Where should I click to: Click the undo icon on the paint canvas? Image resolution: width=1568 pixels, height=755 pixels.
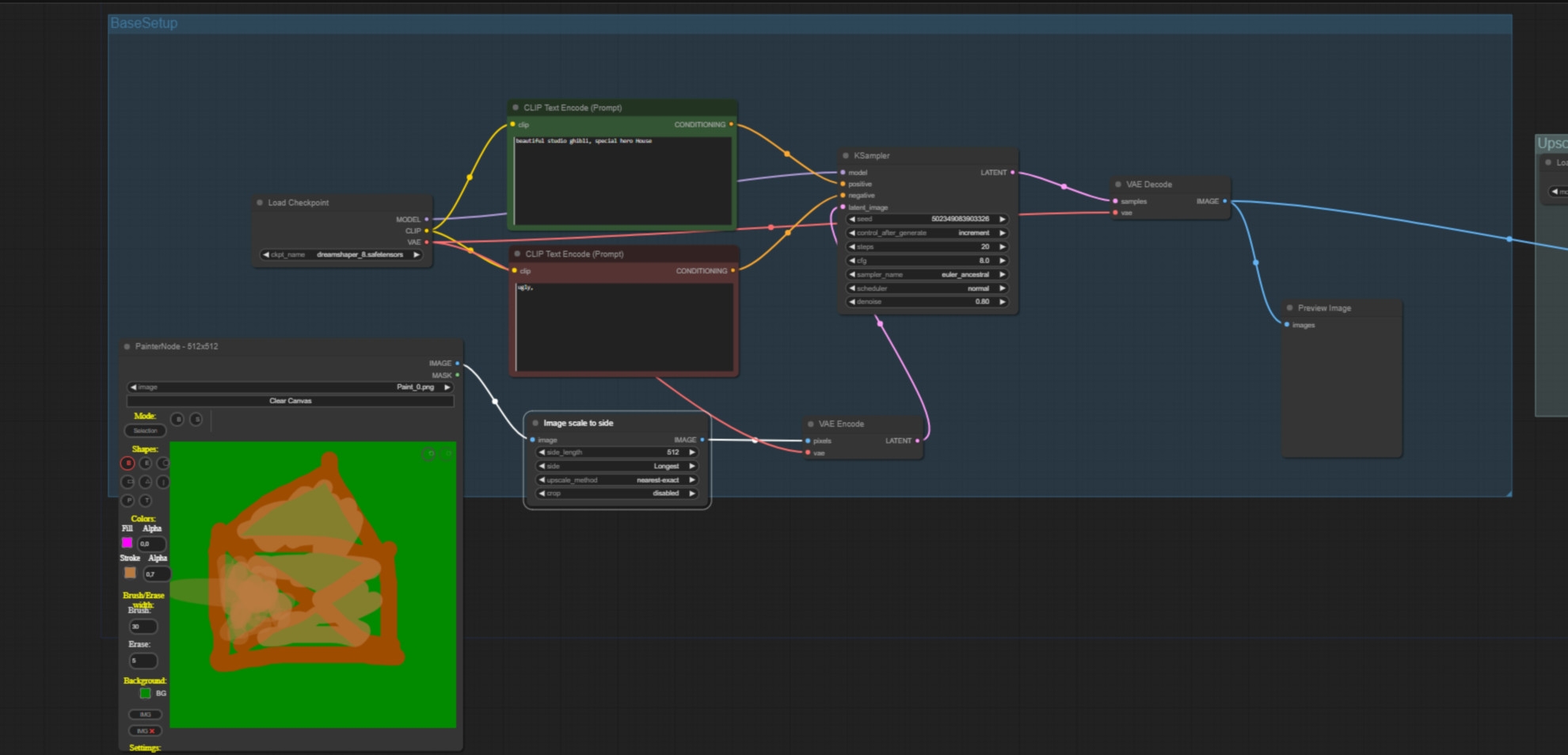tap(430, 453)
